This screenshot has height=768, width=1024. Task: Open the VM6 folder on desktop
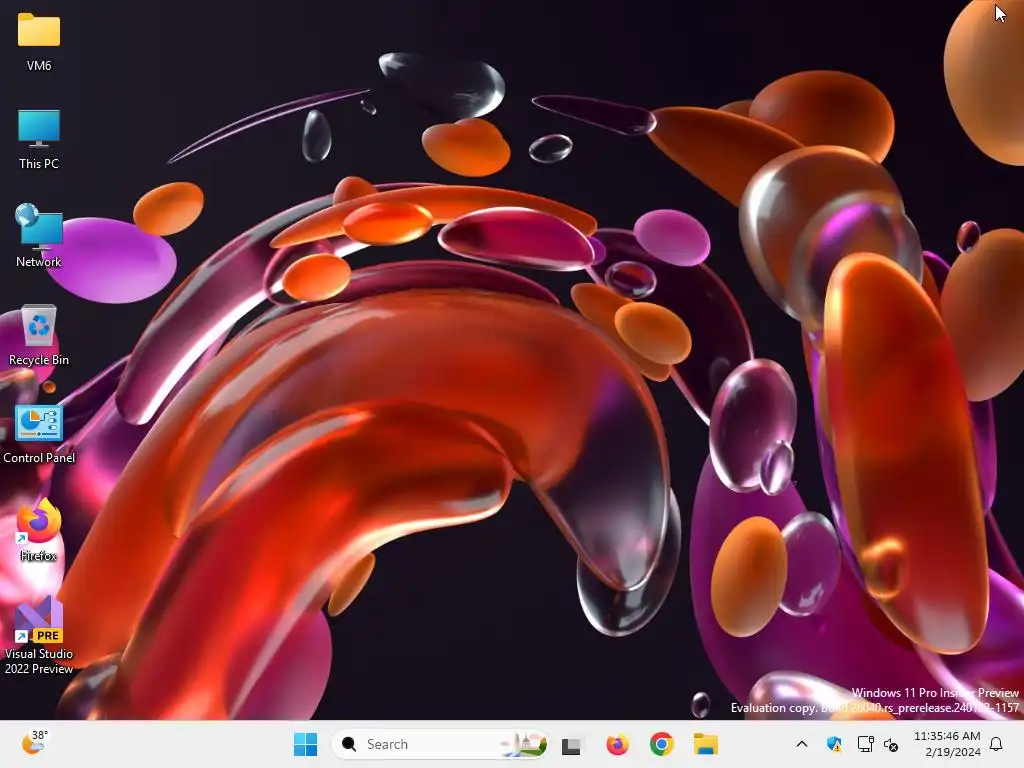[39, 42]
